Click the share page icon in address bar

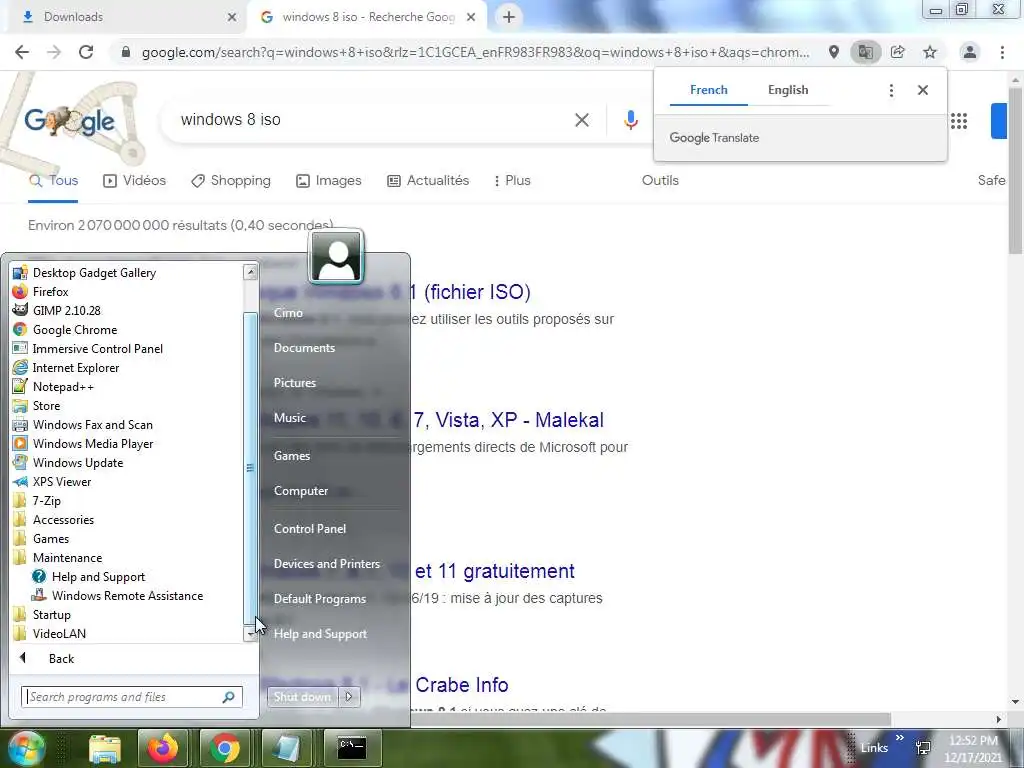point(898,52)
